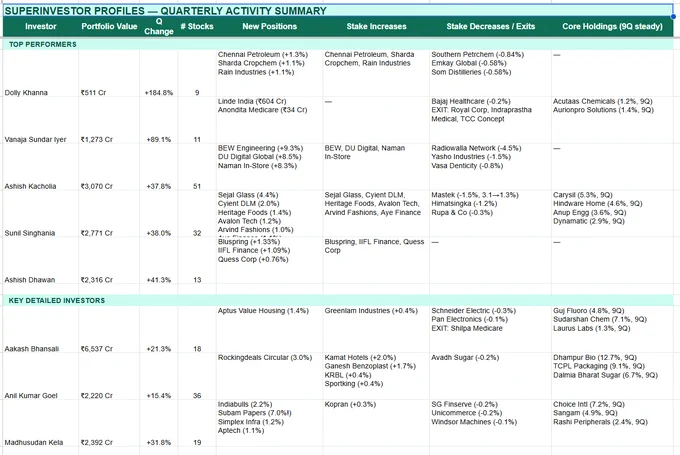Select the '+41.3%' quarterly change cell
Screen dimensions: 680x455
pyautogui.click(x=159, y=261)
